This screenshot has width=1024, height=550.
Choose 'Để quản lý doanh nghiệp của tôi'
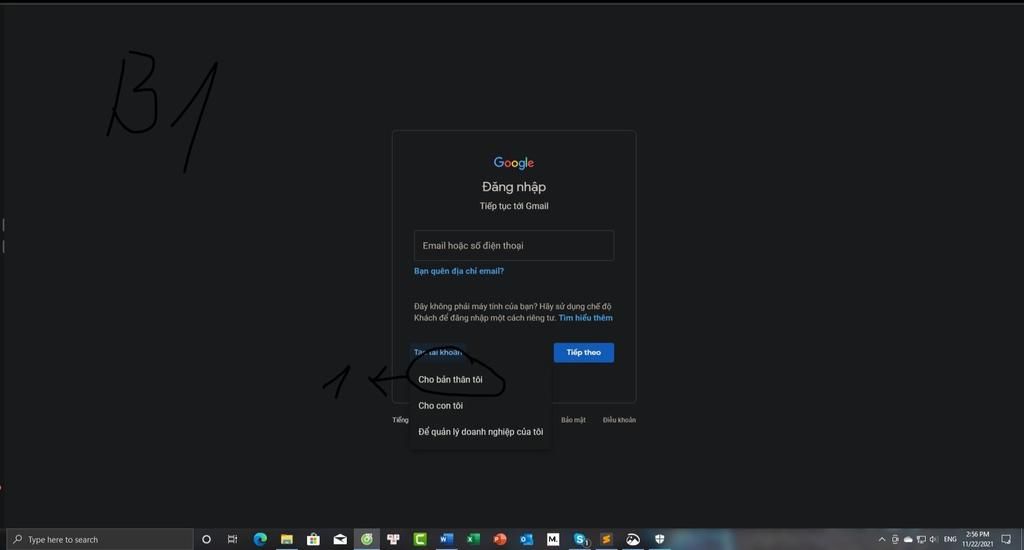(479, 432)
